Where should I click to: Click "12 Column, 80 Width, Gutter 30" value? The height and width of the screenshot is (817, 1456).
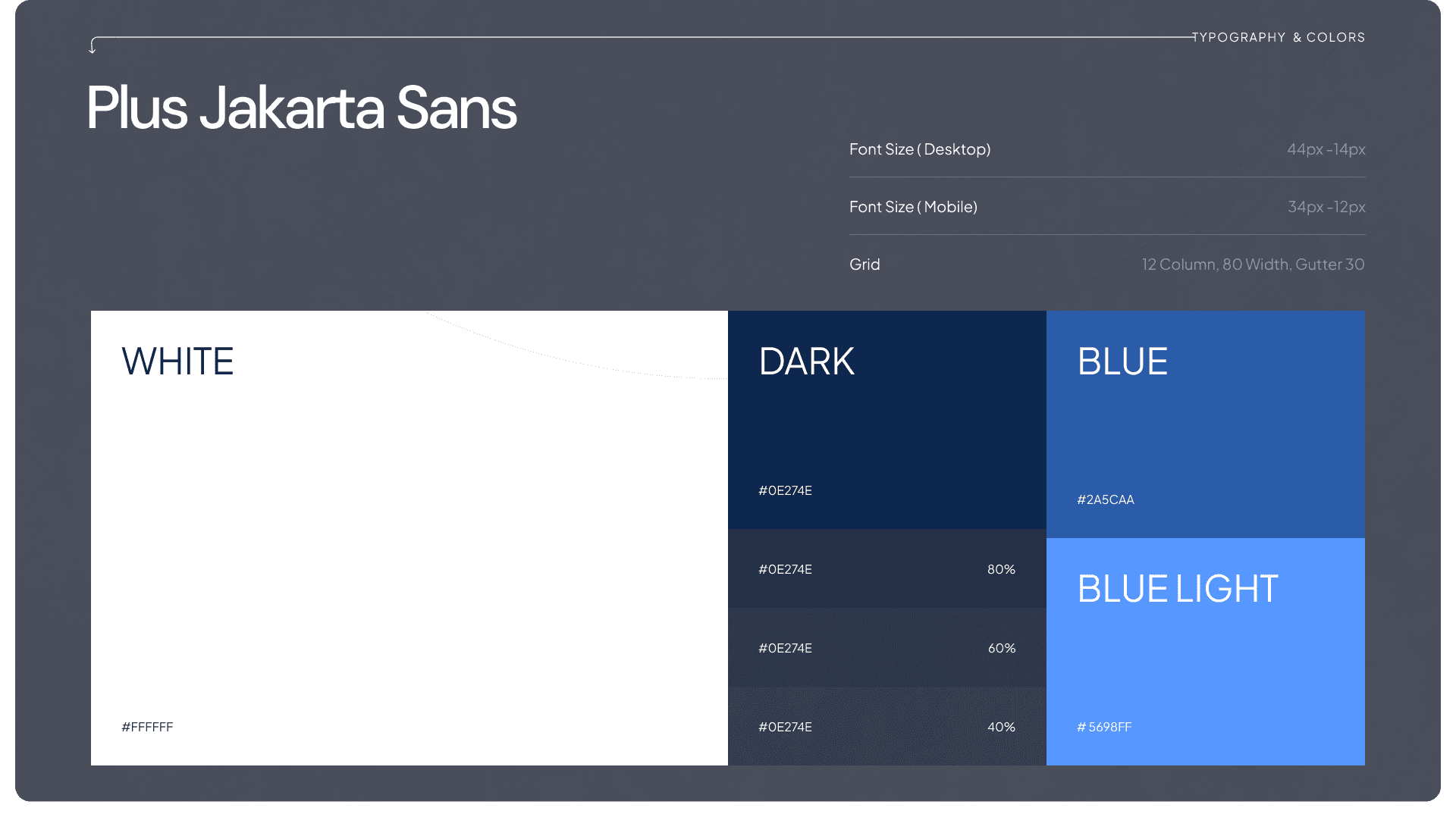pos(1254,265)
